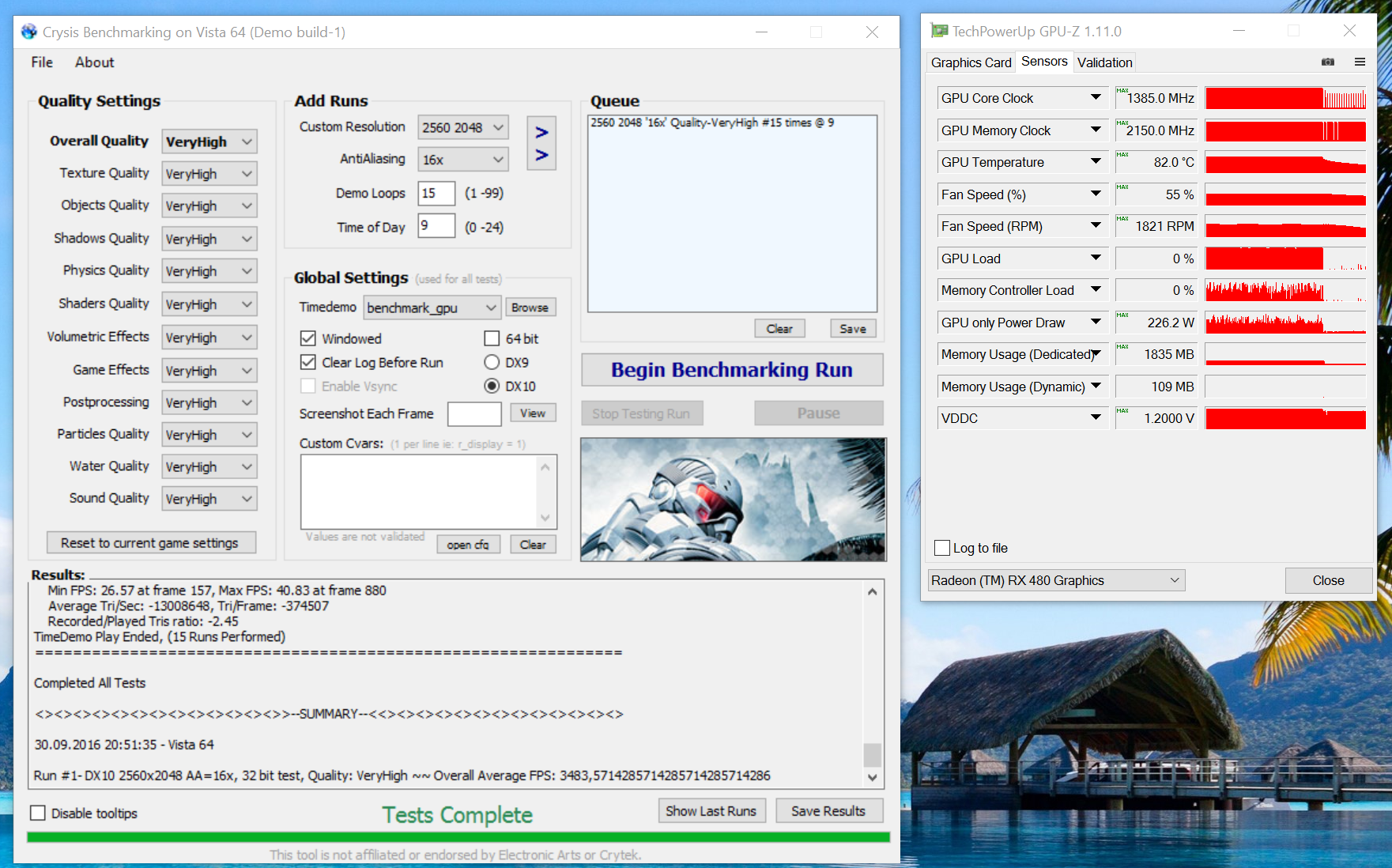Viewport: 1392px width, 868px height.
Task: Switch to the Graphics Card tab
Action: click(971, 62)
